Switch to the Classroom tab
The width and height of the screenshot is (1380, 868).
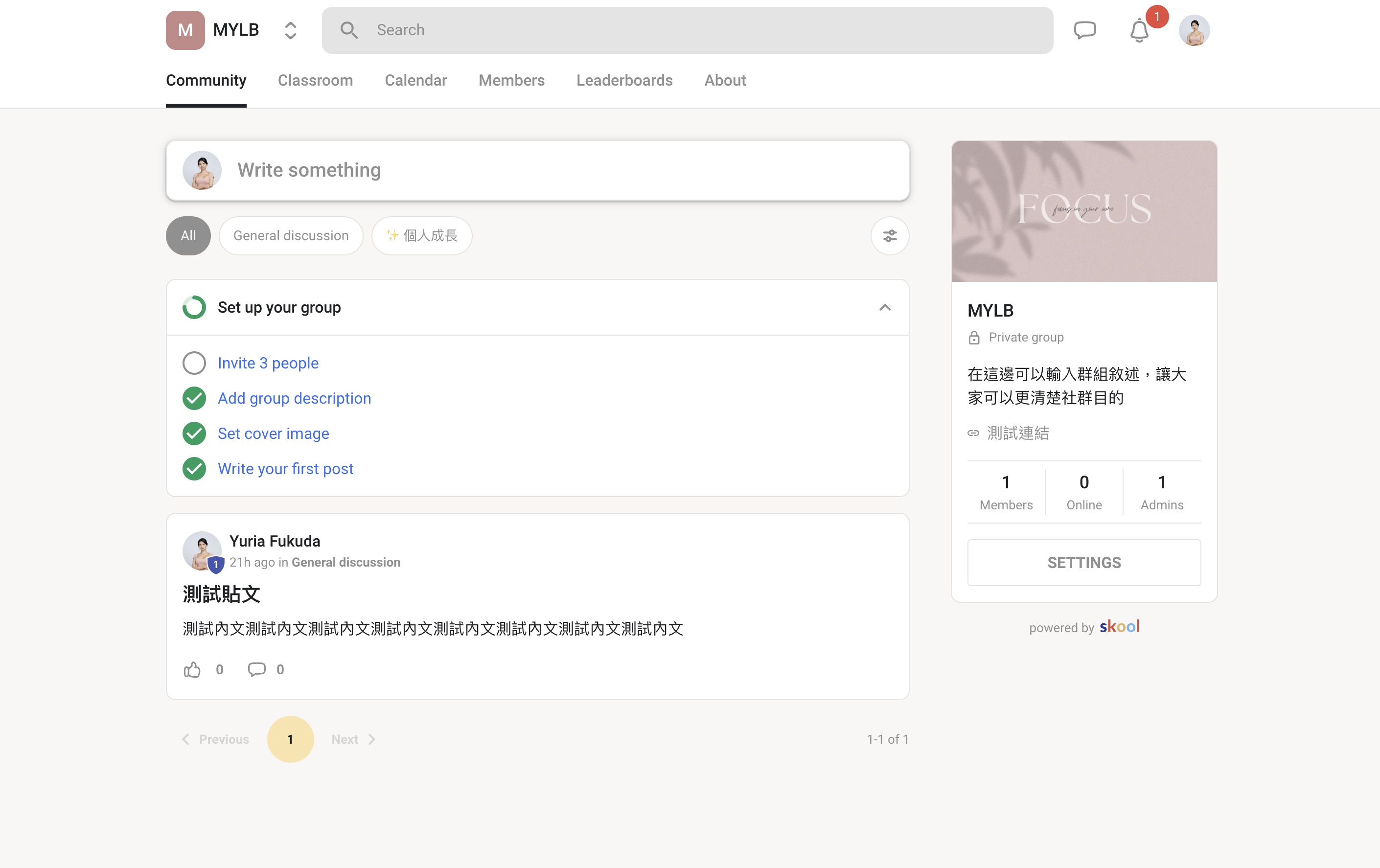click(315, 80)
